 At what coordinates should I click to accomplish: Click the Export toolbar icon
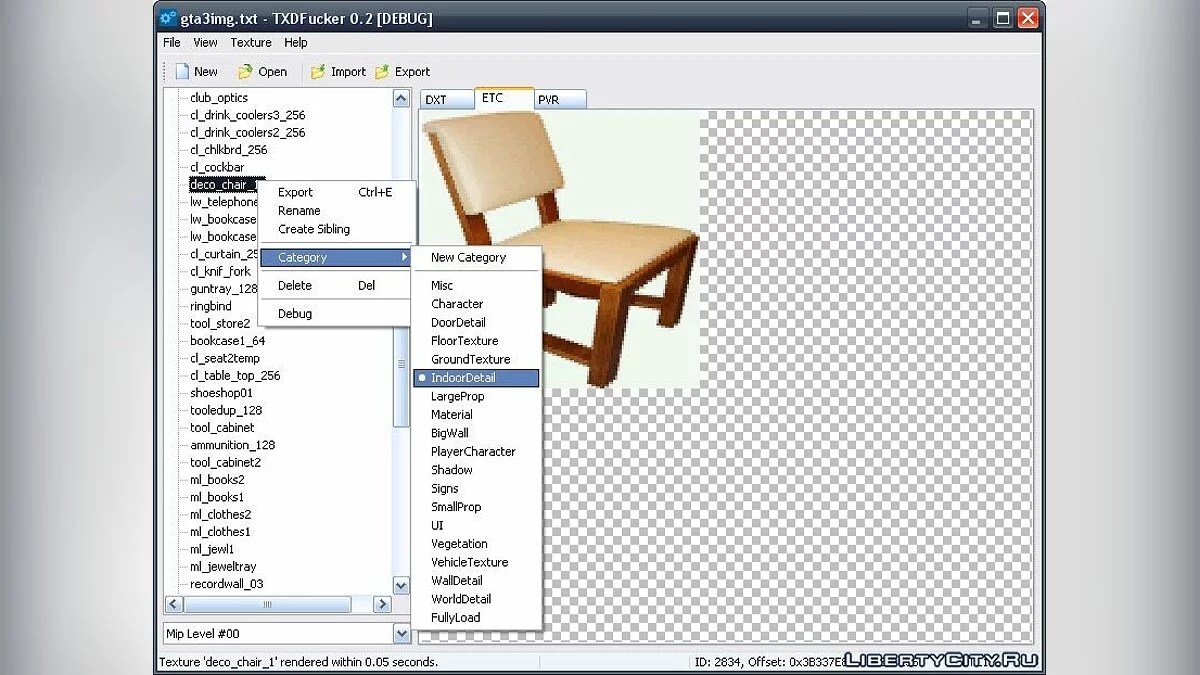coord(383,72)
